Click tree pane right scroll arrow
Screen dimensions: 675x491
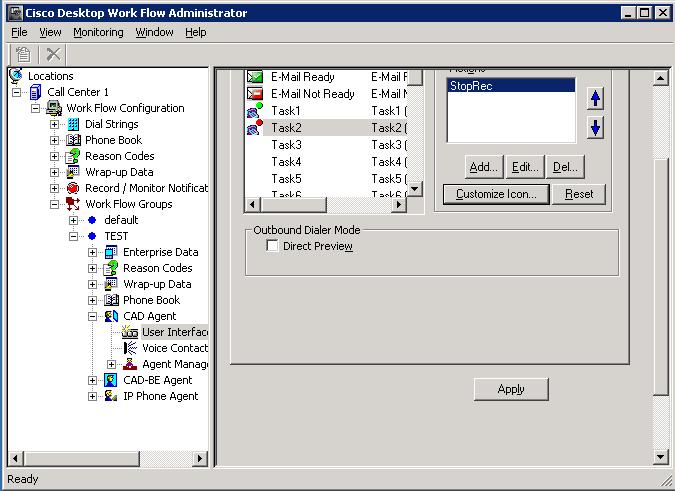tap(199, 458)
